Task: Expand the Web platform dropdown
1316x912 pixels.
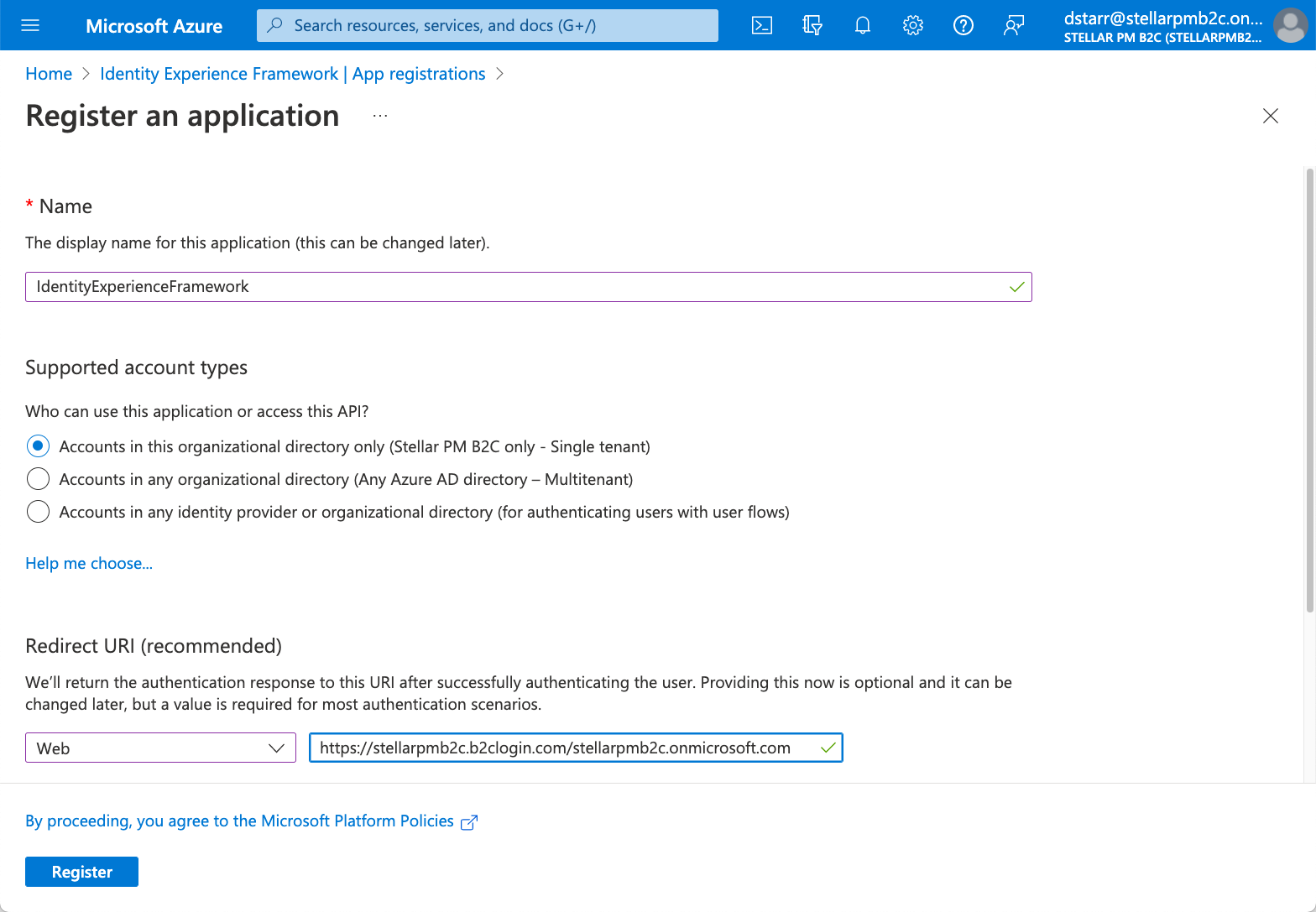Action: tap(160, 748)
